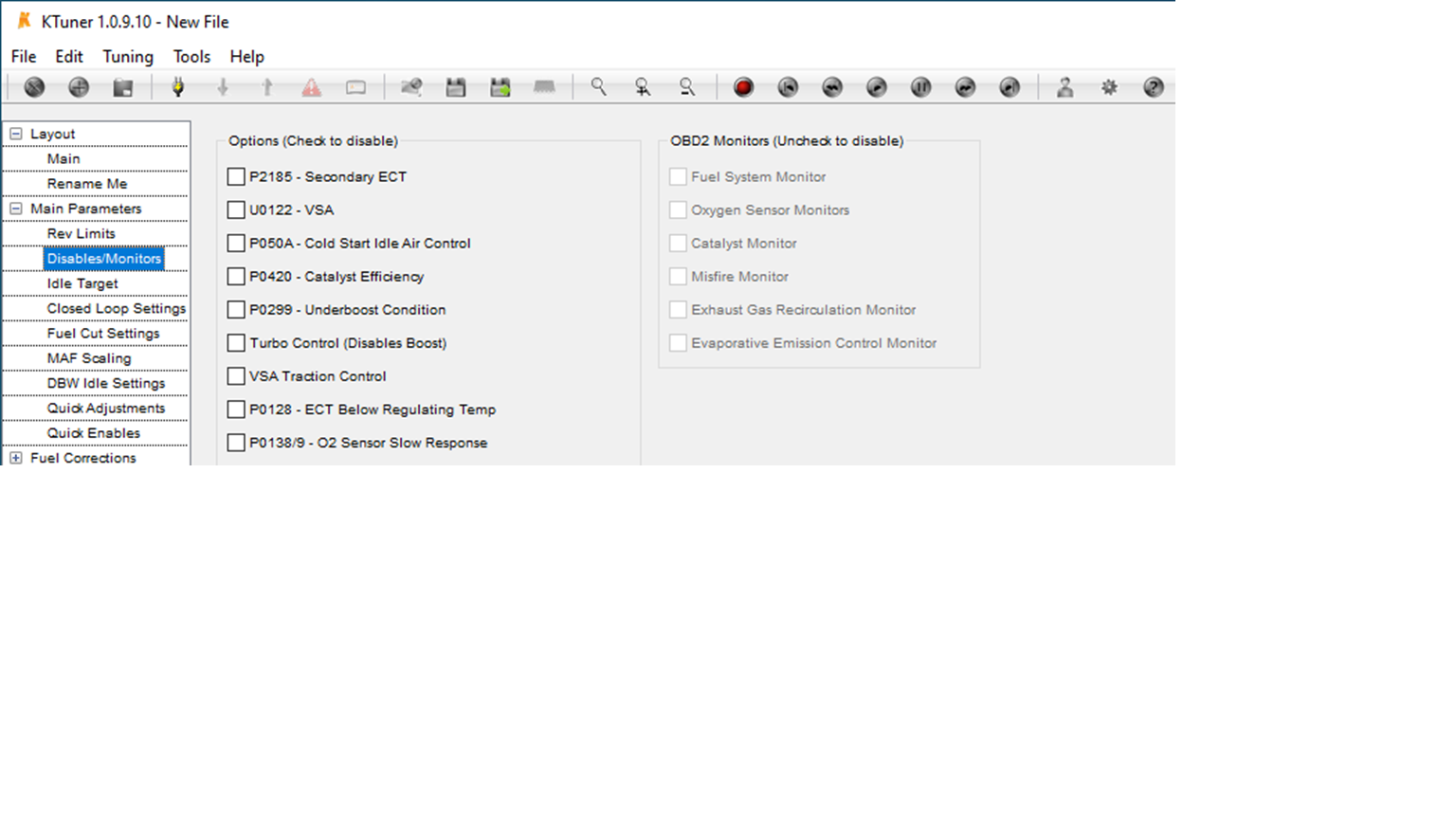Viewport: 1456px width, 819px height.
Task: Click the folder icon in the toolbar
Action: pyautogui.click(x=123, y=87)
